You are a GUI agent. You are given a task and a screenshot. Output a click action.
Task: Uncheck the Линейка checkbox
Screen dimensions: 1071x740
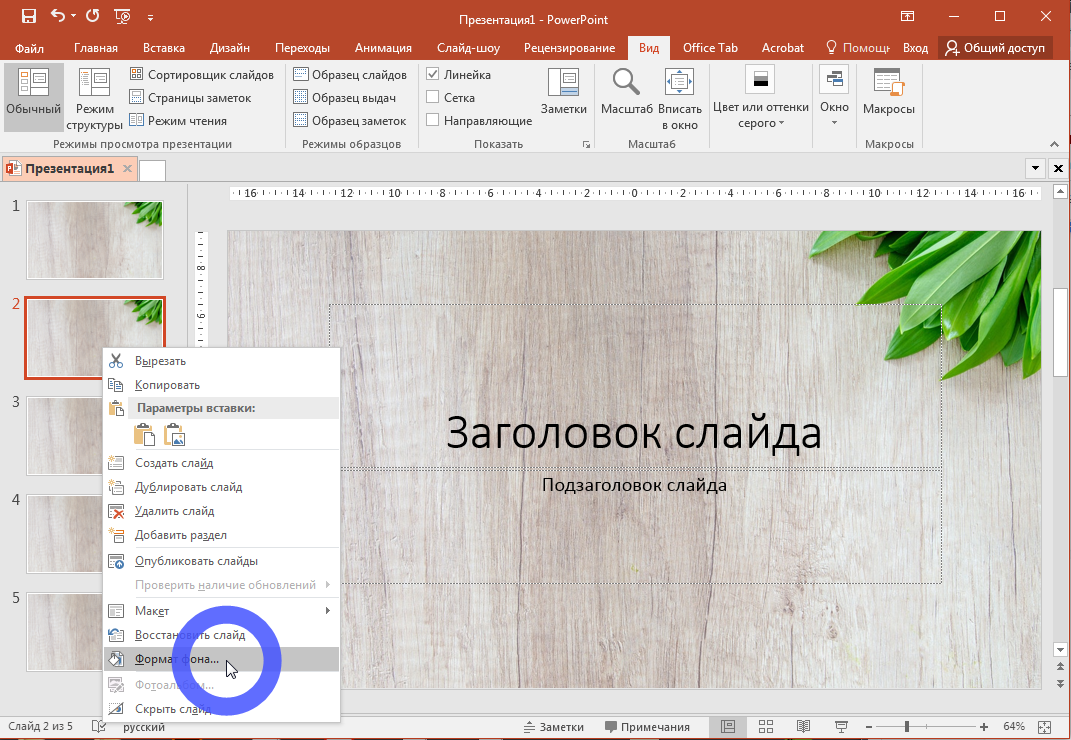433,75
